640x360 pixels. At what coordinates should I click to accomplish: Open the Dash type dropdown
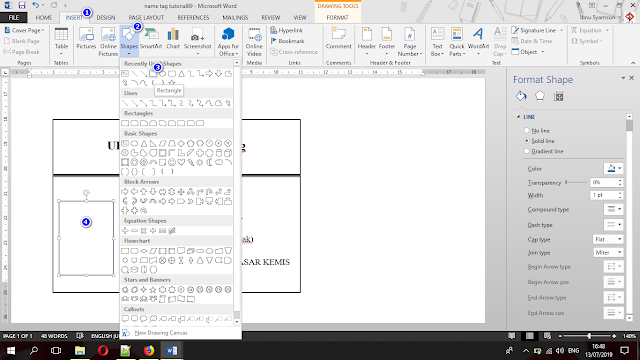(x=613, y=224)
